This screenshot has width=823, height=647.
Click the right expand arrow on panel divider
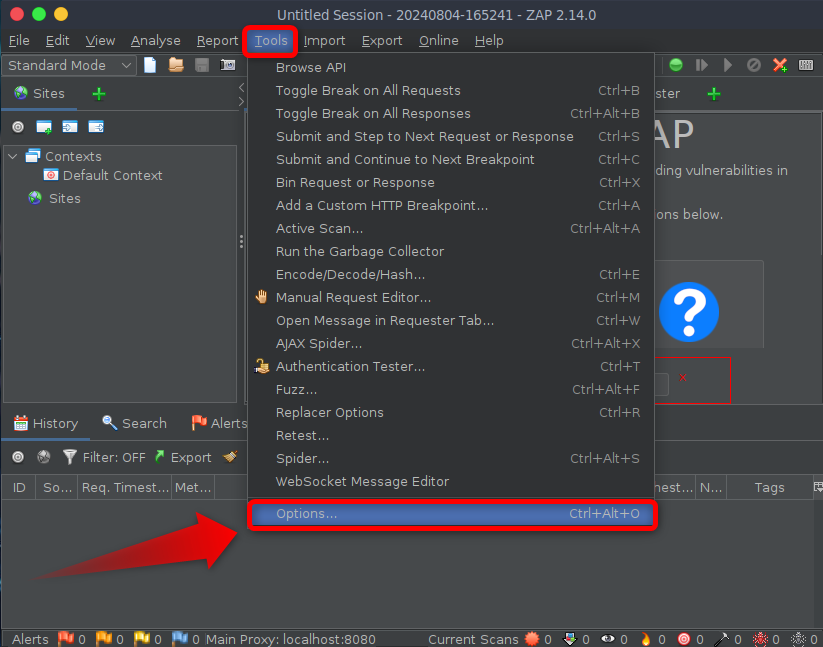[x=241, y=101]
